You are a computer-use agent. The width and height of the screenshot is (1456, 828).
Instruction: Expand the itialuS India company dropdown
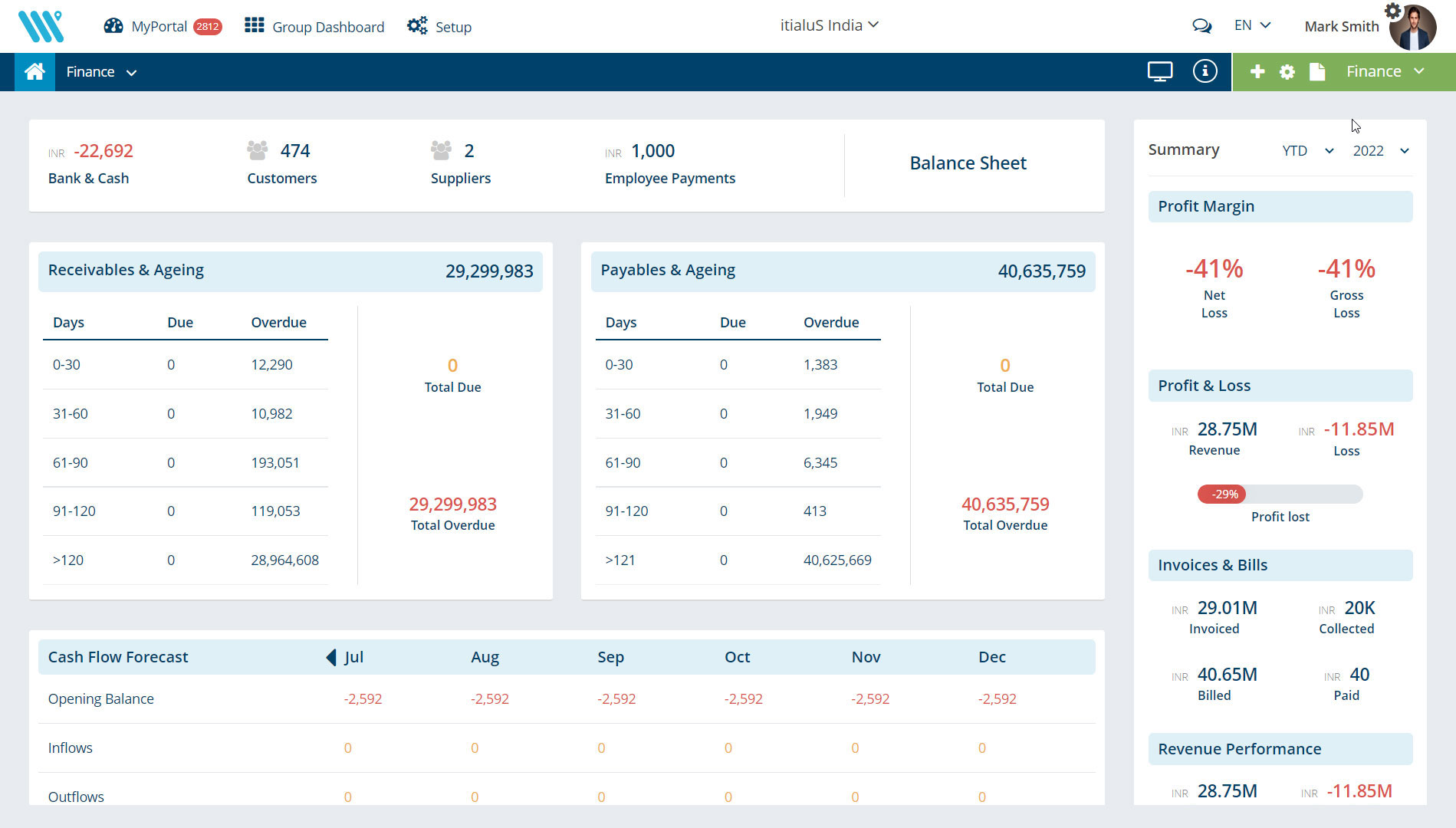point(829,25)
